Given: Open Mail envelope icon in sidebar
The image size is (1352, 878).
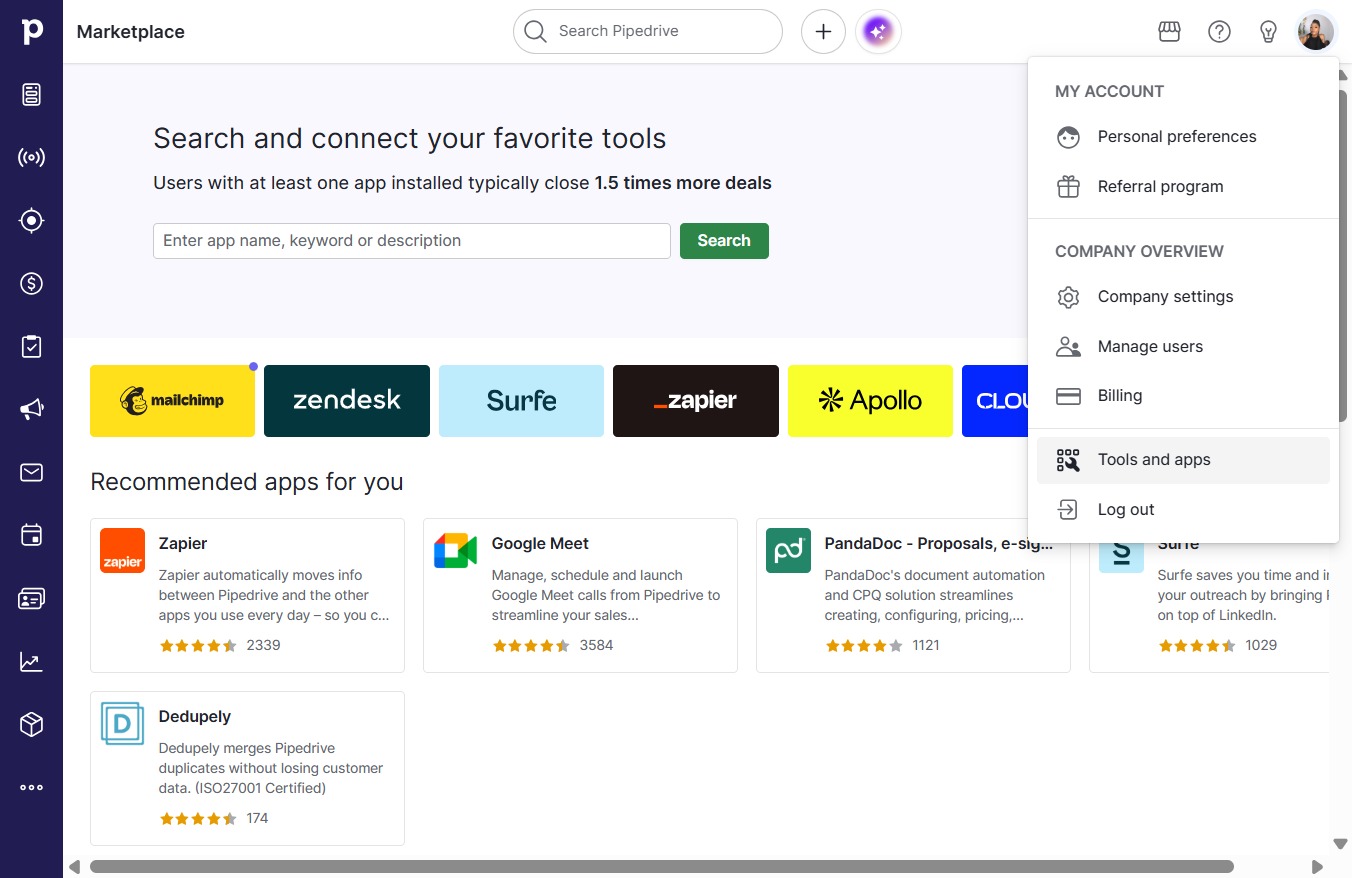Looking at the screenshot, I should pyautogui.click(x=31, y=472).
